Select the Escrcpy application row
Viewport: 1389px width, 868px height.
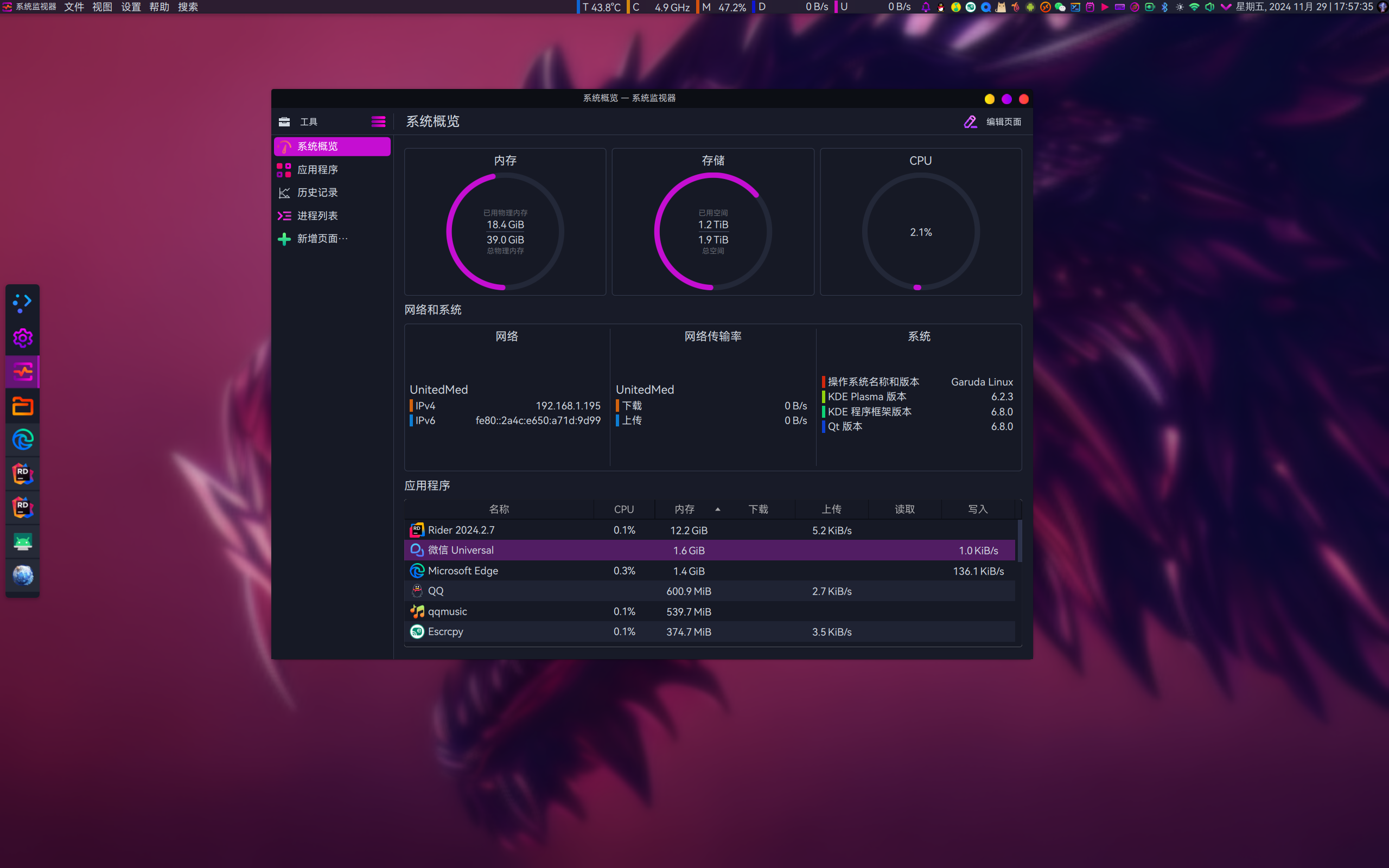click(x=710, y=631)
